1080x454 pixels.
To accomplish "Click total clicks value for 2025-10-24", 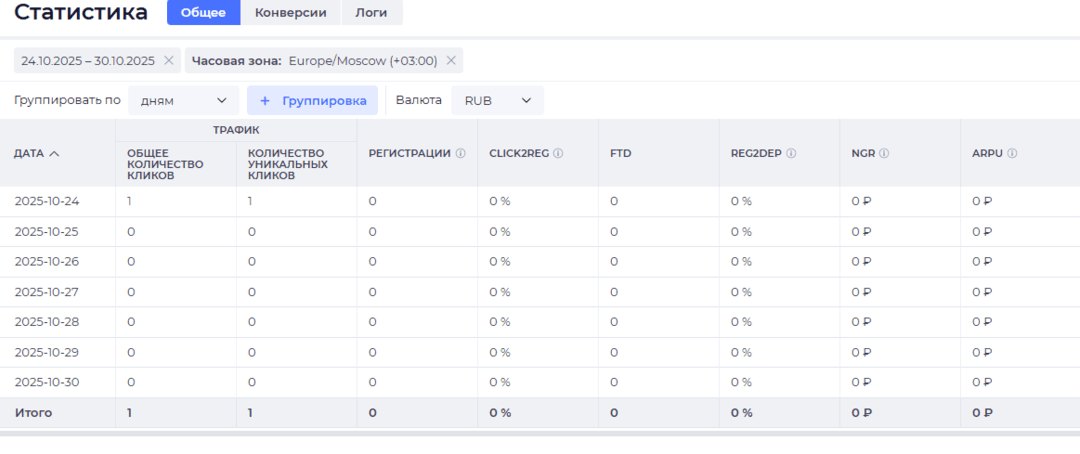I will (130, 201).
